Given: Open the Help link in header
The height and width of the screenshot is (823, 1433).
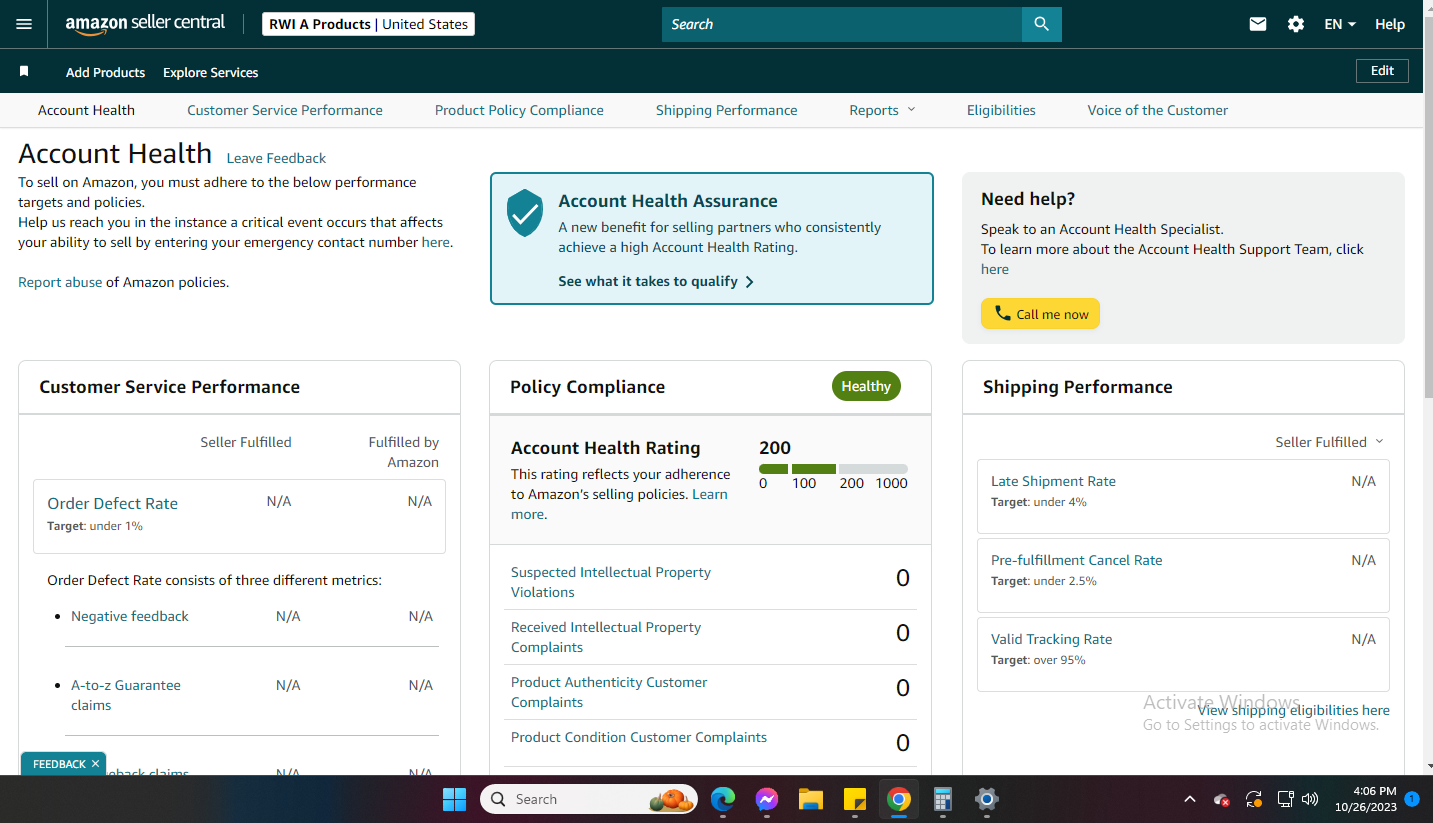Looking at the screenshot, I should (x=1390, y=24).
